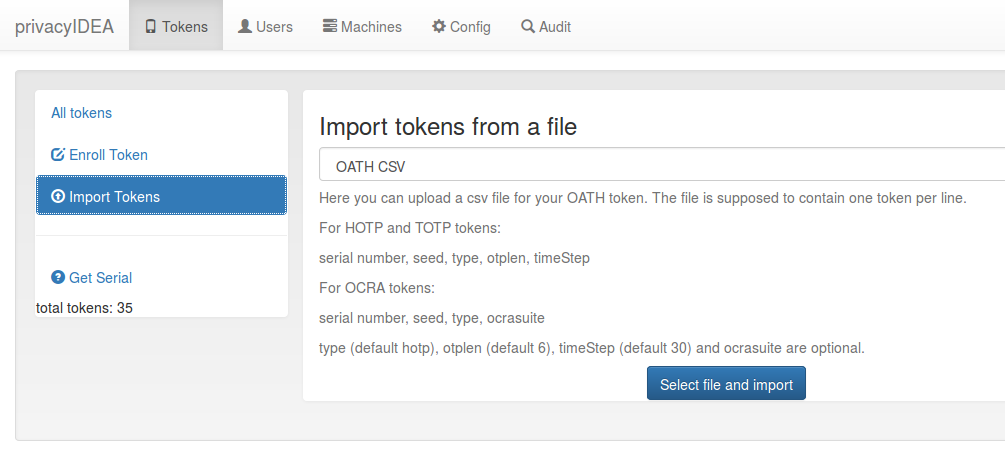The image size is (1005, 476).
Task: Click the edit icon next to Enroll Token
Action: (x=58, y=154)
